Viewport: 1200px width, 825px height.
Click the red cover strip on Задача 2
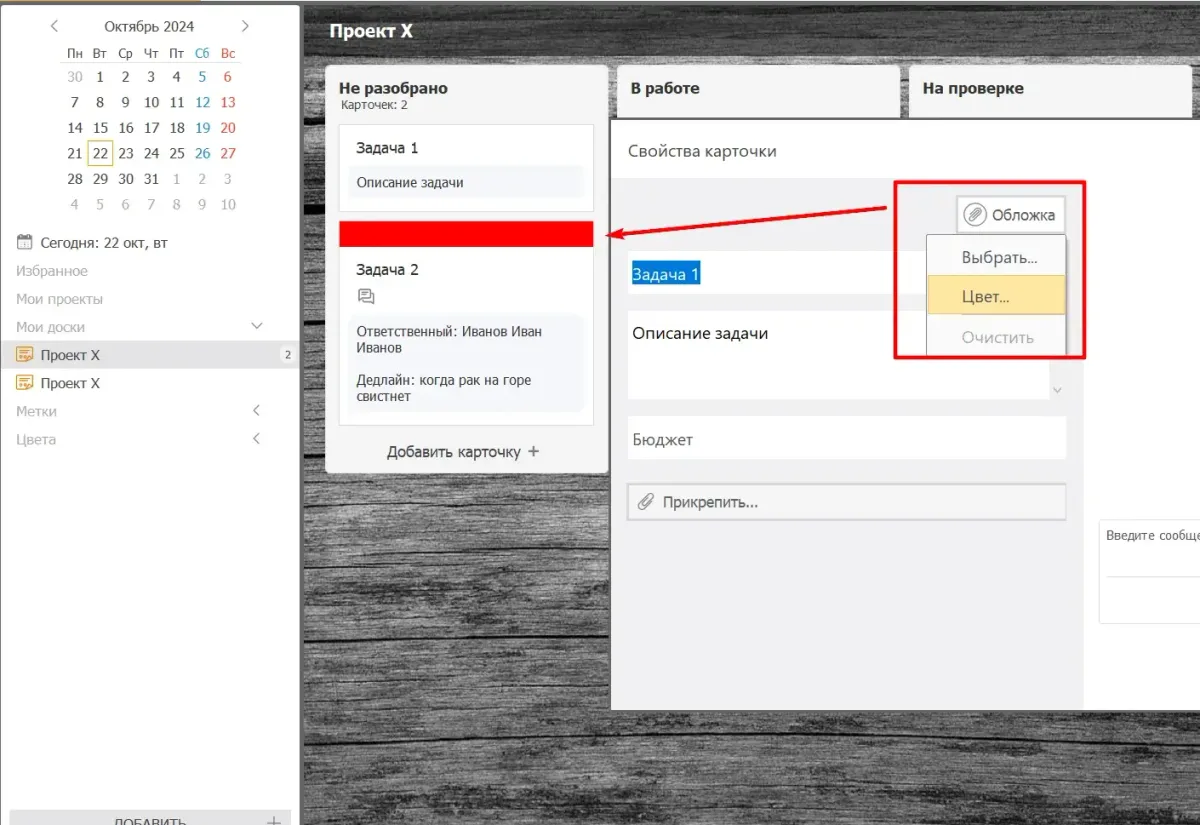(x=466, y=234)
